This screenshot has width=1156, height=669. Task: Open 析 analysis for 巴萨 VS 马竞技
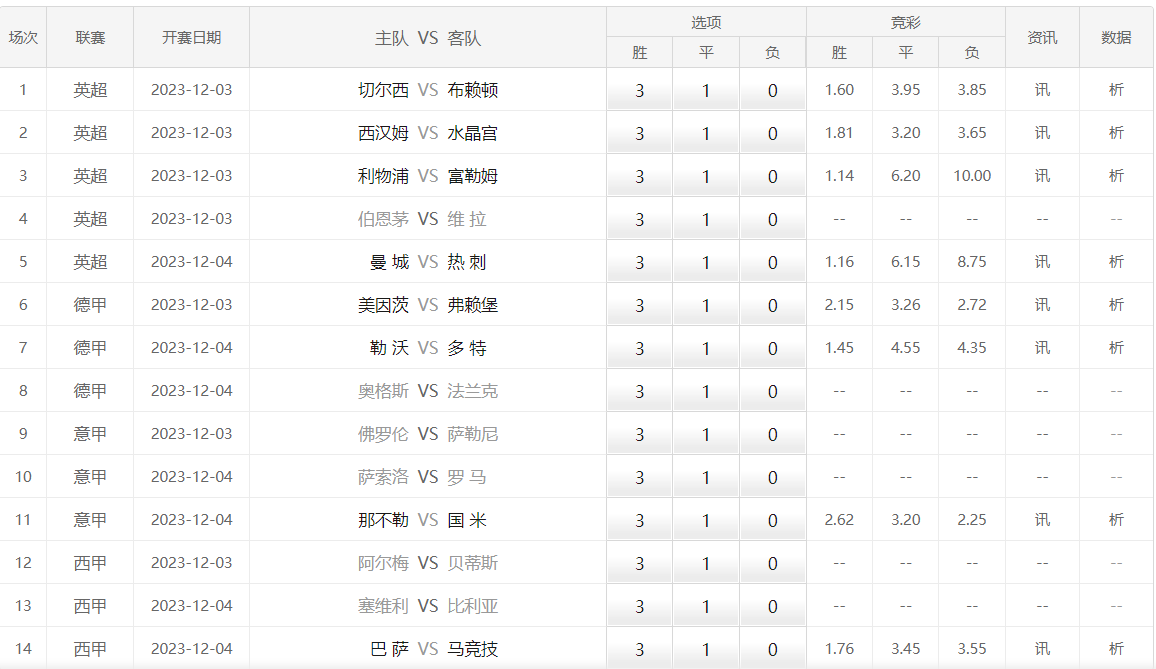pos(1116,648)
